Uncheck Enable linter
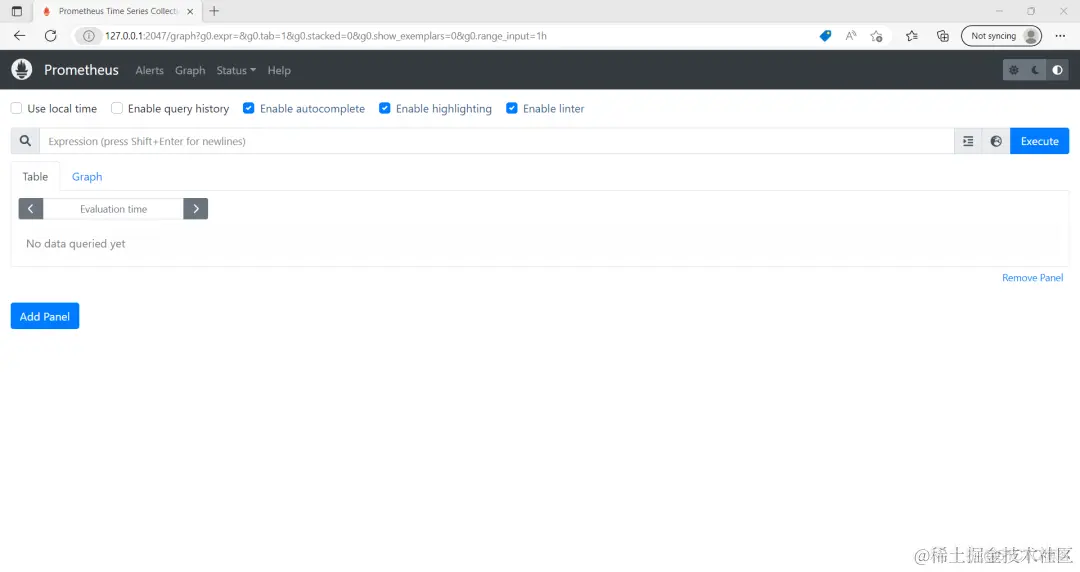1080x572 pixels. coord(512,108)
